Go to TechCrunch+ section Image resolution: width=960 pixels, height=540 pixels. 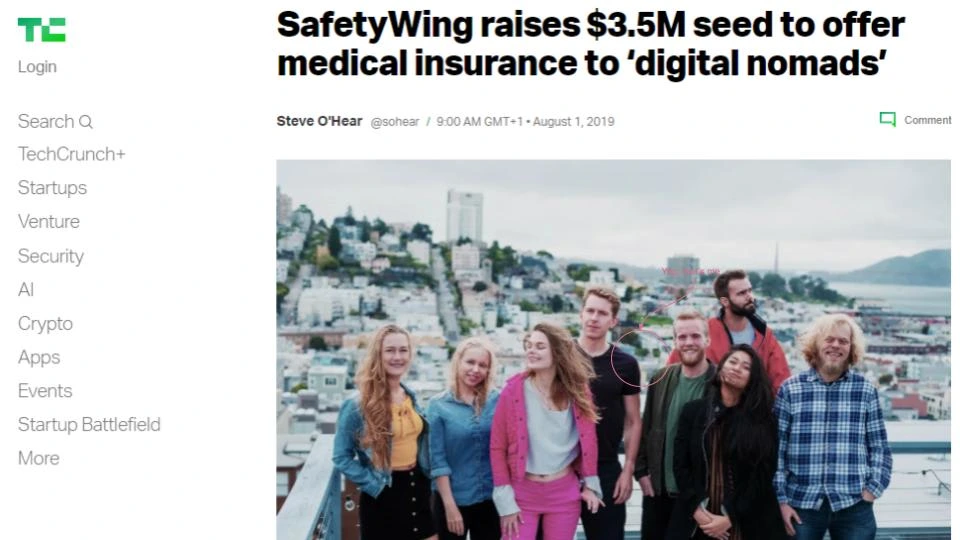coord(72,154)
